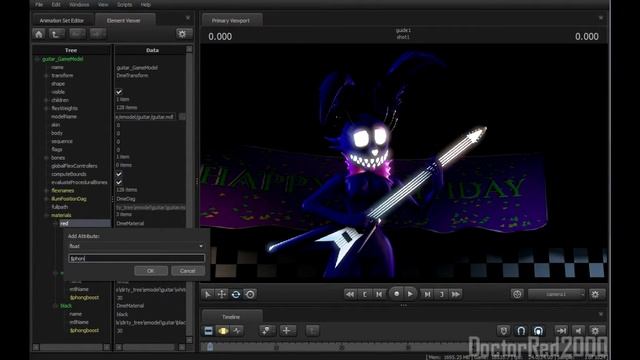Select the red material tree row
The height and width of the screenshot is (360, 640).
[x=85, y=223]
